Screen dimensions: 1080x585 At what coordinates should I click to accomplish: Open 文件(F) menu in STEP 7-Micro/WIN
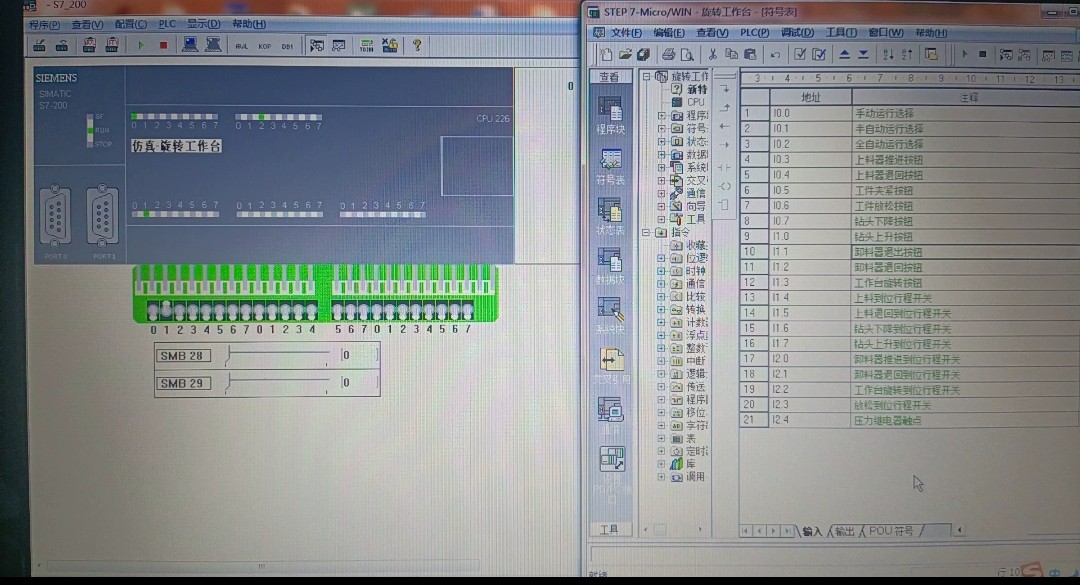click(x=626, y=33)
